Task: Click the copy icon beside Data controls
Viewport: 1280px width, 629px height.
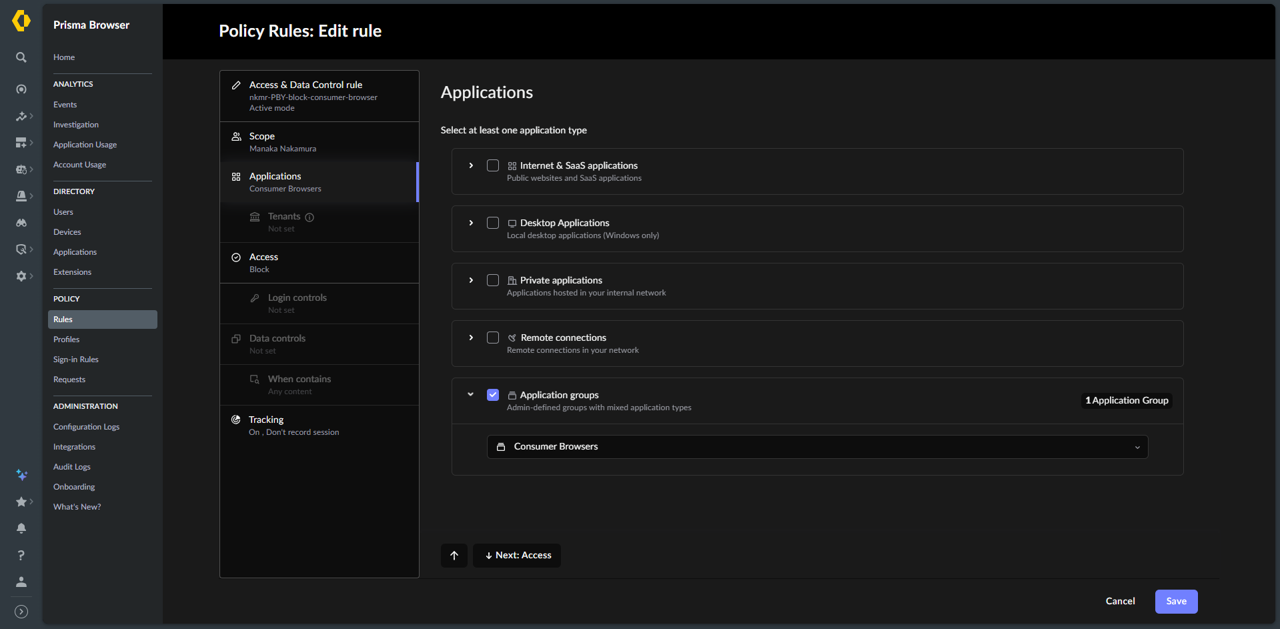Action: coord(236,339)
